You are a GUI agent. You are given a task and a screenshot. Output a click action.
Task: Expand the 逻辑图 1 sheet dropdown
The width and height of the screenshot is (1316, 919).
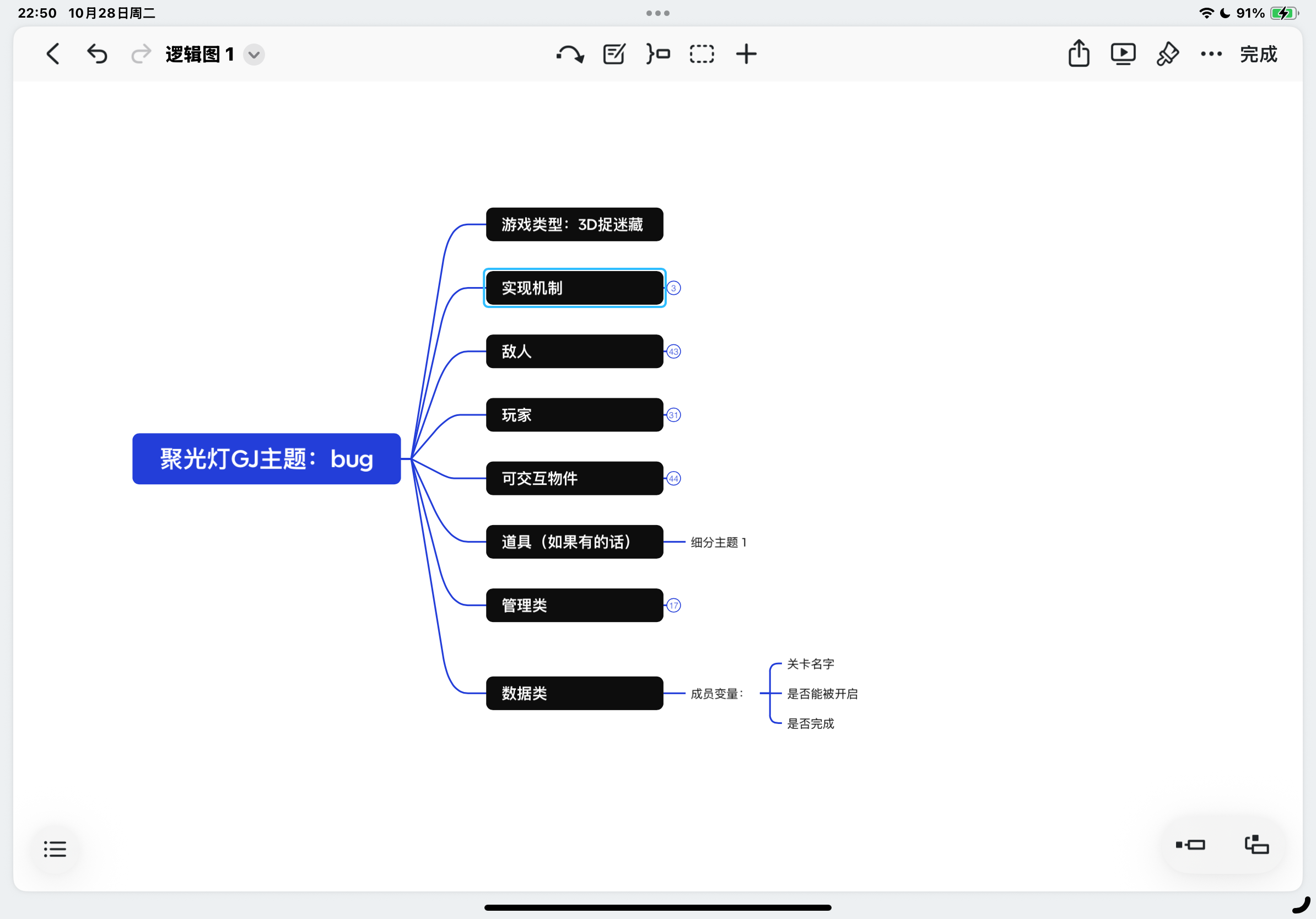click(254, 55)
